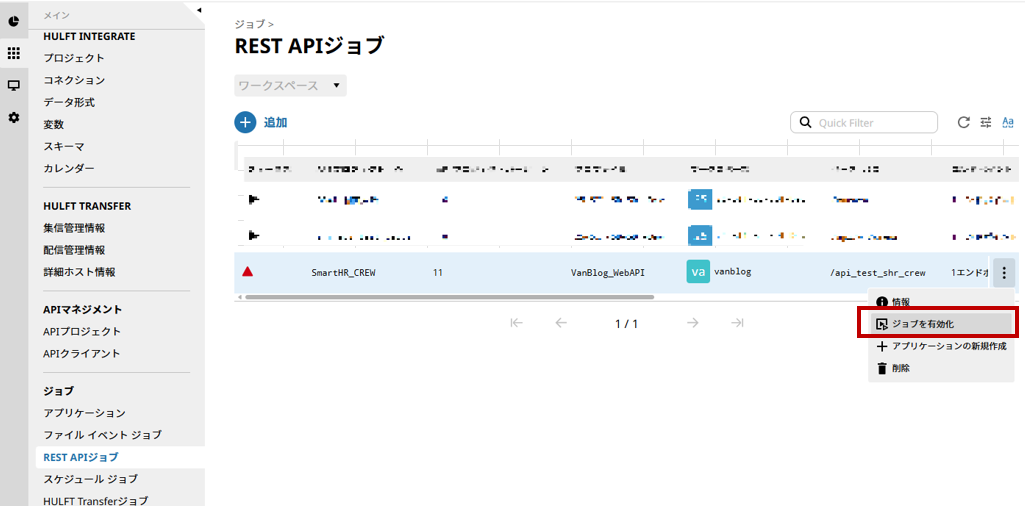Click the Aa text size icon

click(1007, 122)
